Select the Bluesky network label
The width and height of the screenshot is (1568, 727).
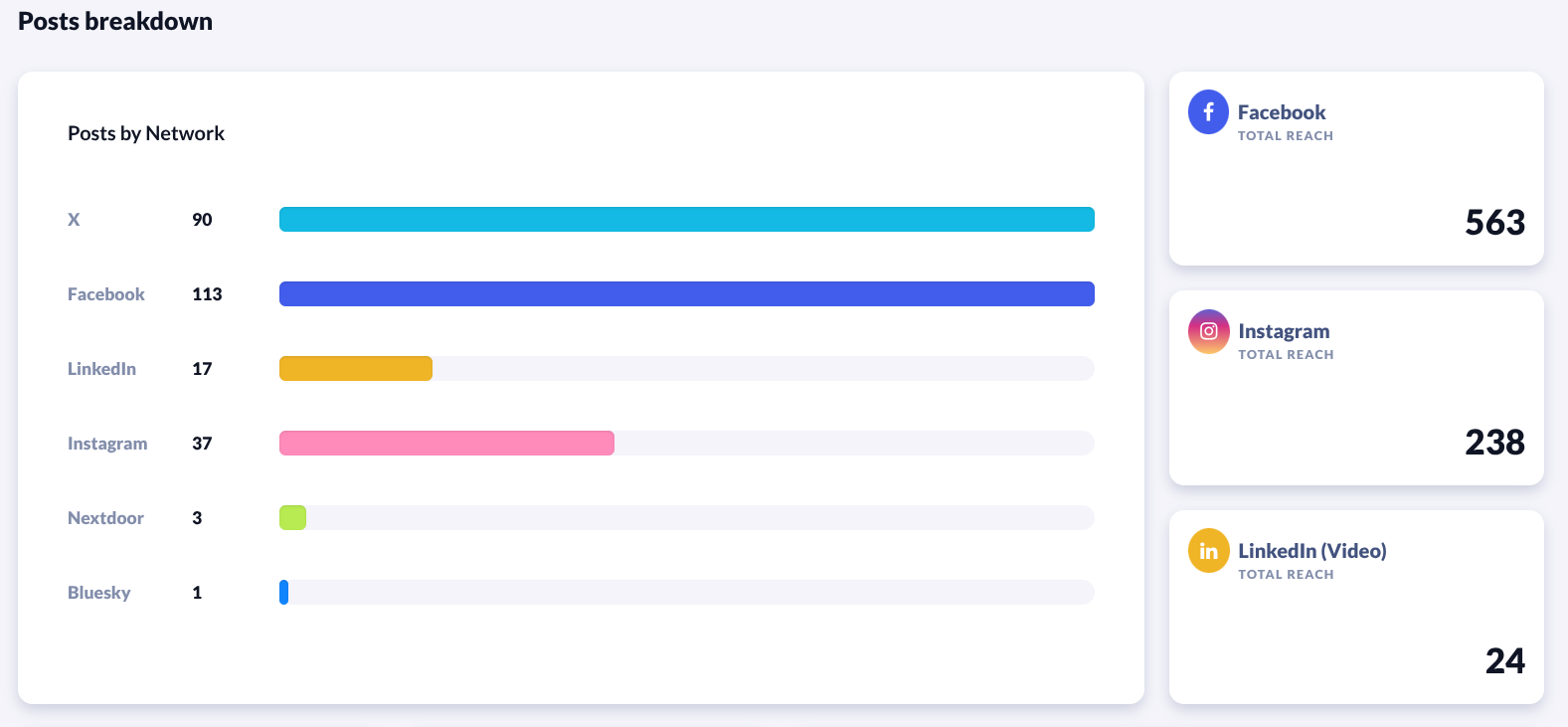click(99, 593)
